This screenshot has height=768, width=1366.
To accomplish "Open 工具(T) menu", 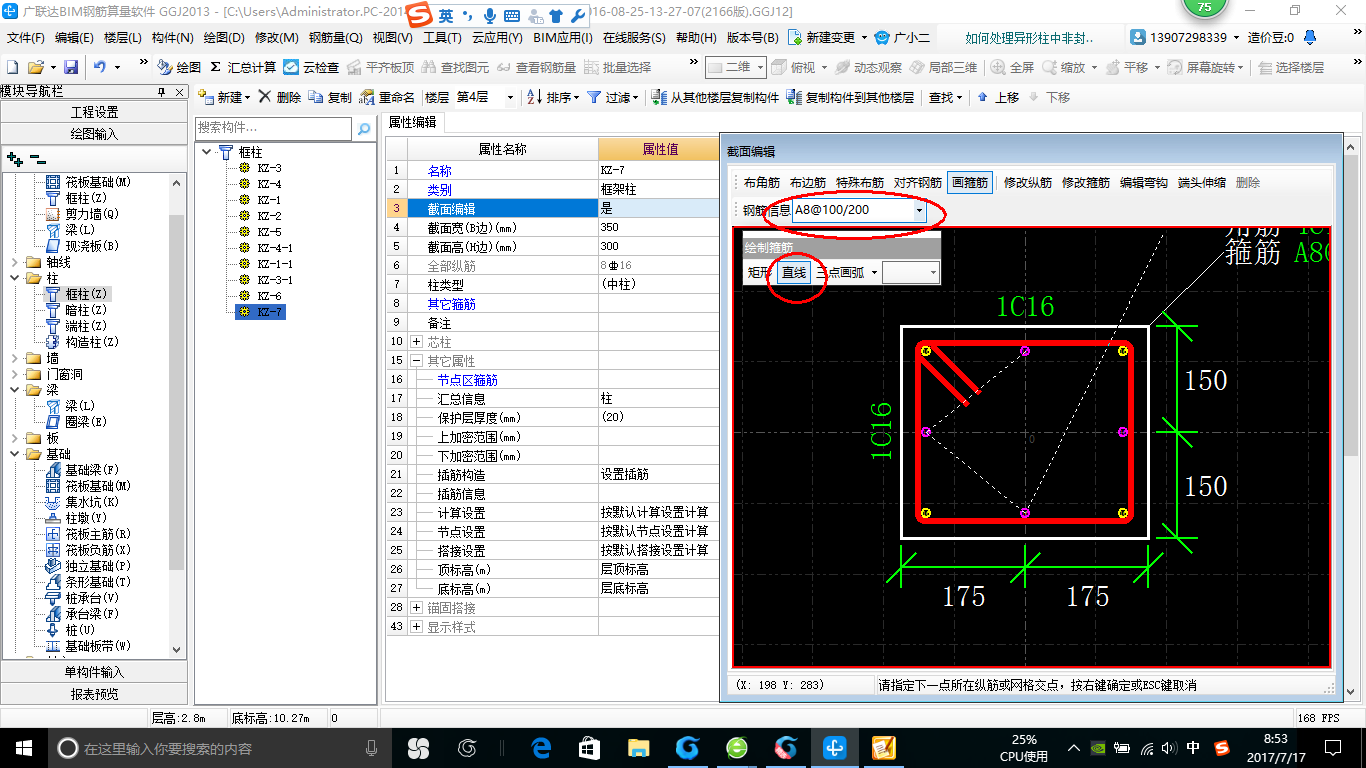I will (442, 38).
